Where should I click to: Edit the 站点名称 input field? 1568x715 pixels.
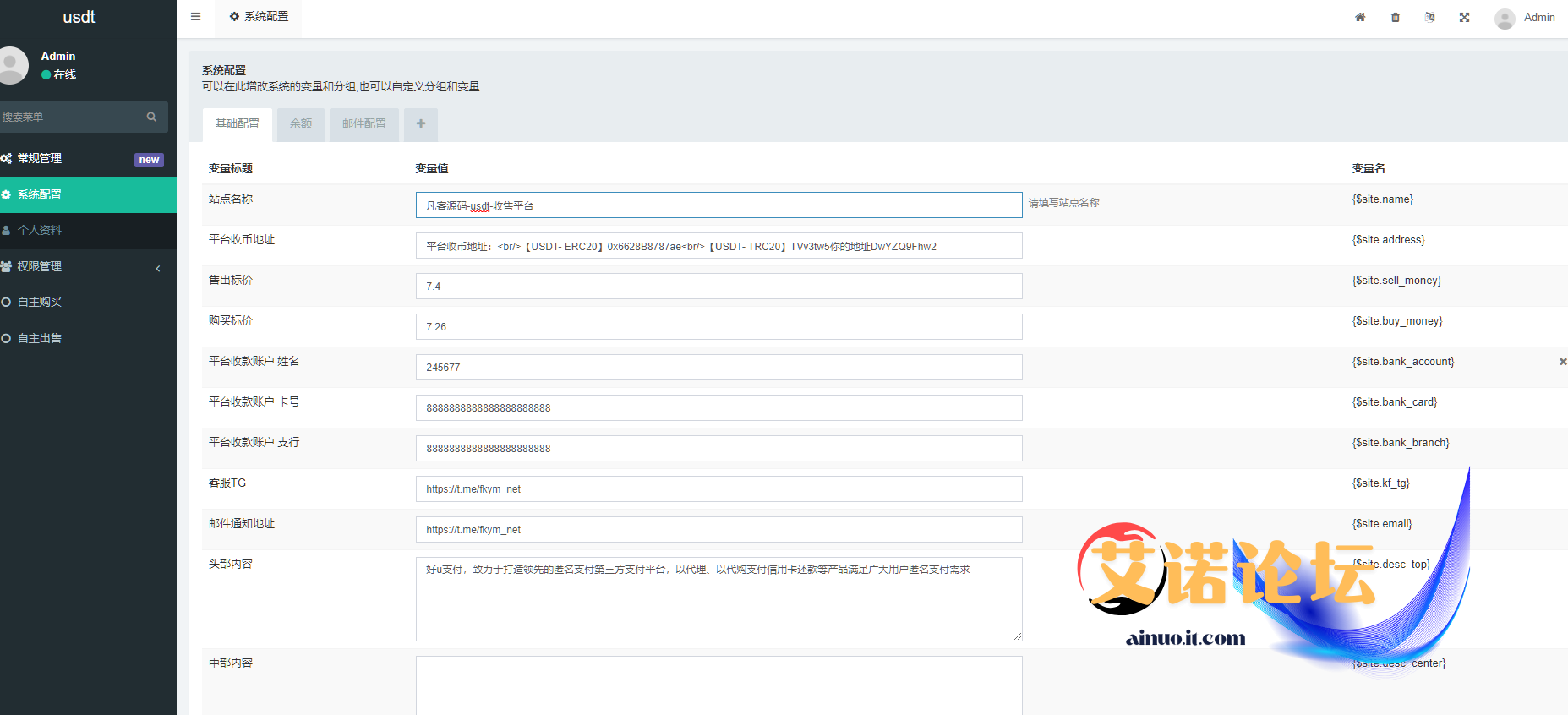click(719, 205)
